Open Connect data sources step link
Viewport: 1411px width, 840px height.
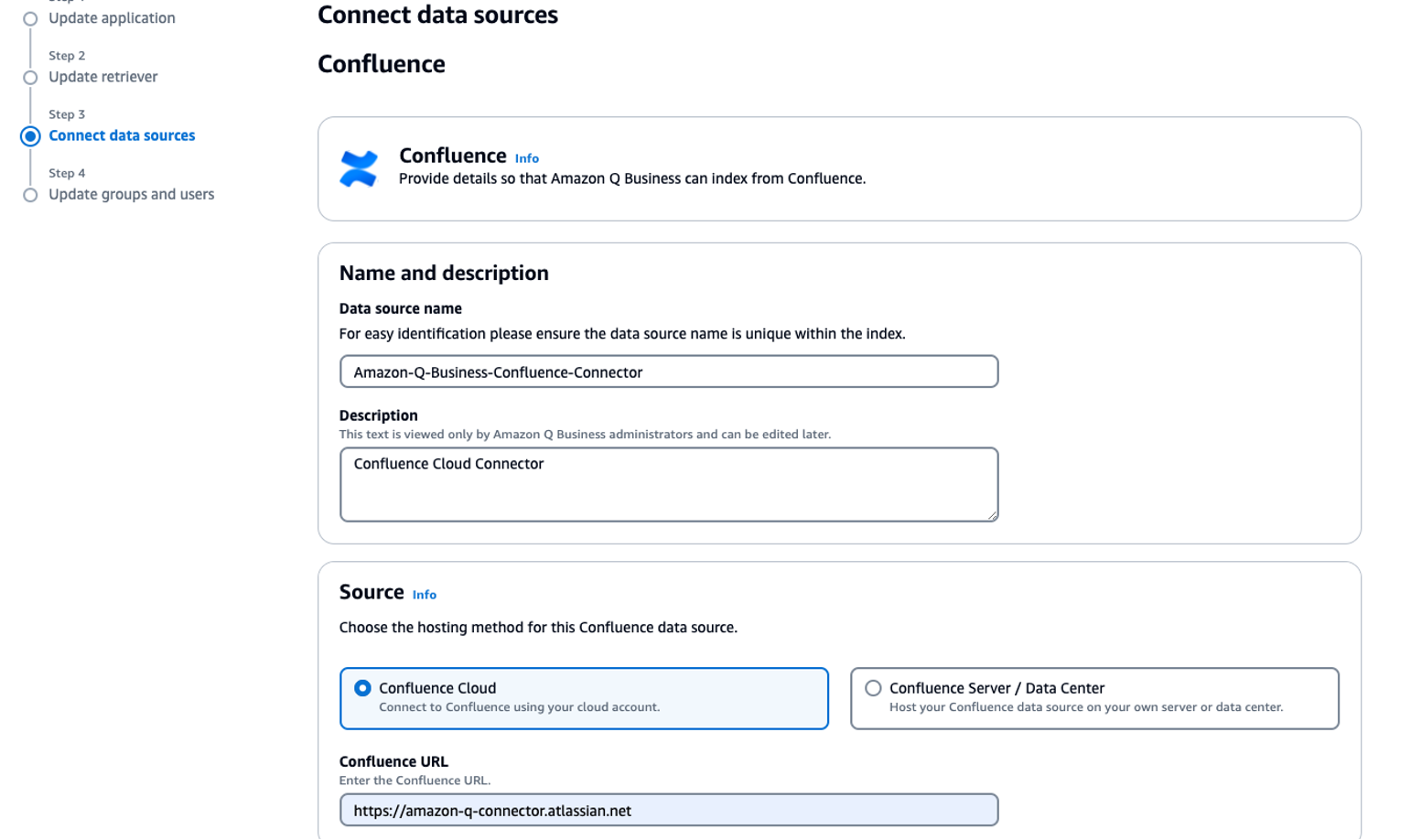point(122,135)
